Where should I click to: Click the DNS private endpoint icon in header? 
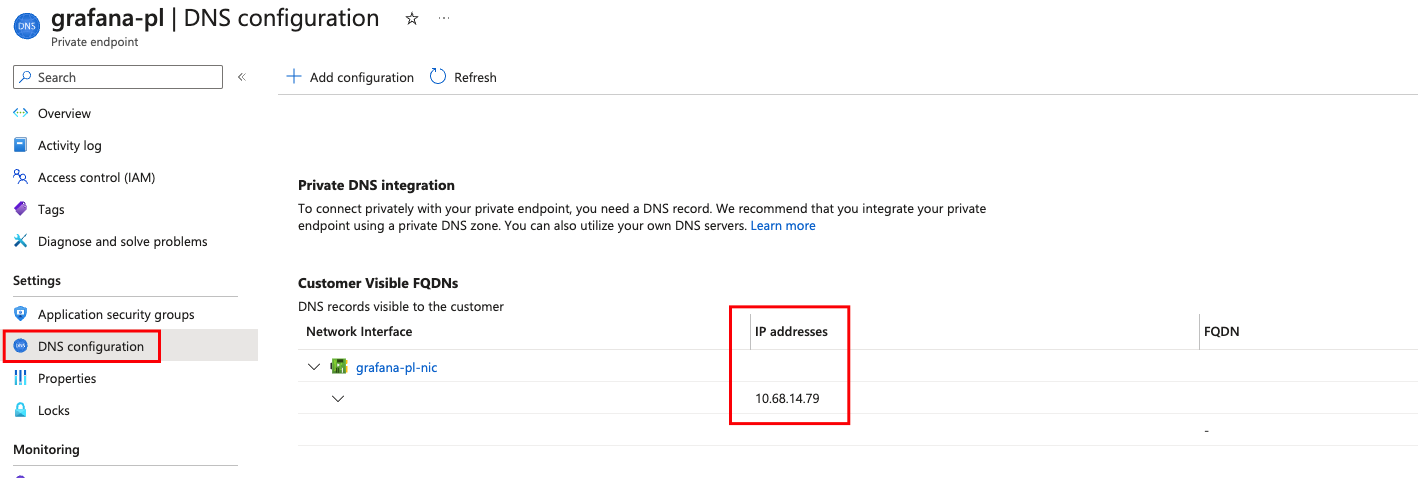(x=27, y=26)
